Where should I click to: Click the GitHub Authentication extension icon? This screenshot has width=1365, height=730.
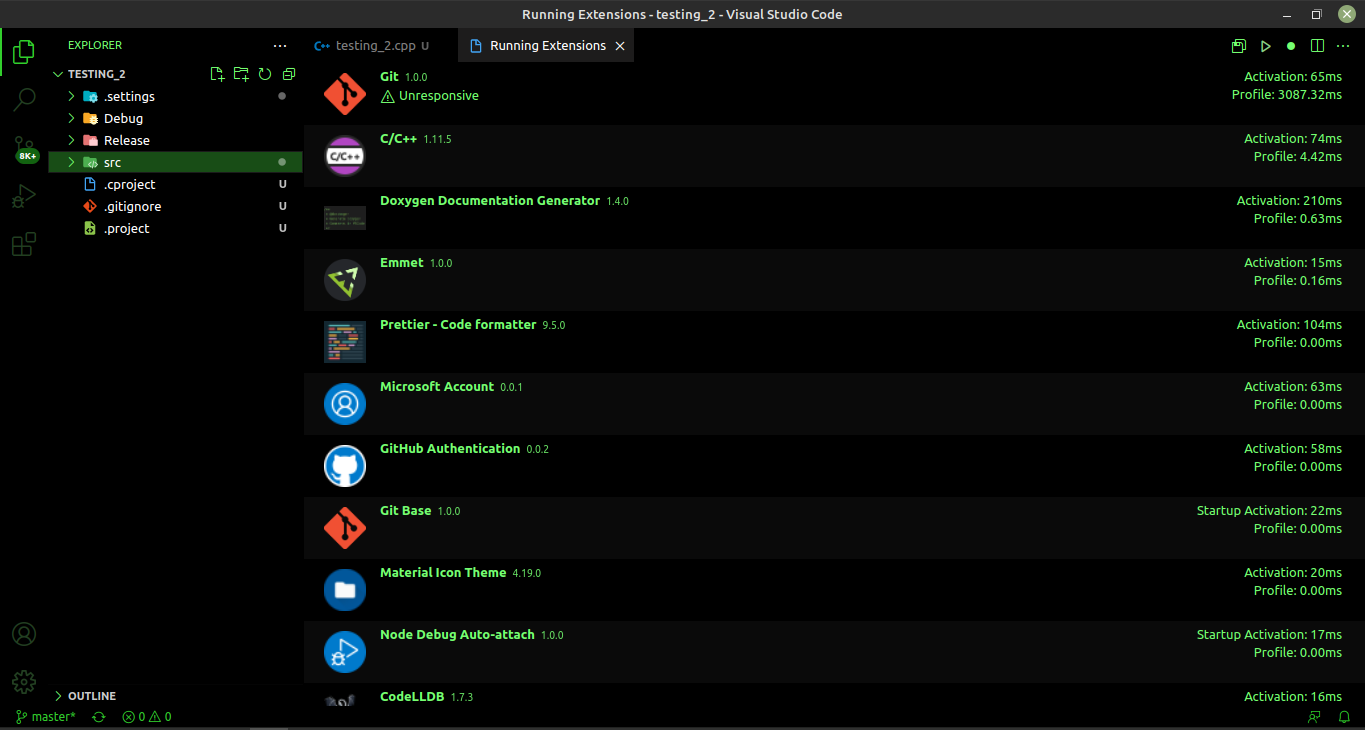pyautogui.click(x=345, y=466)
